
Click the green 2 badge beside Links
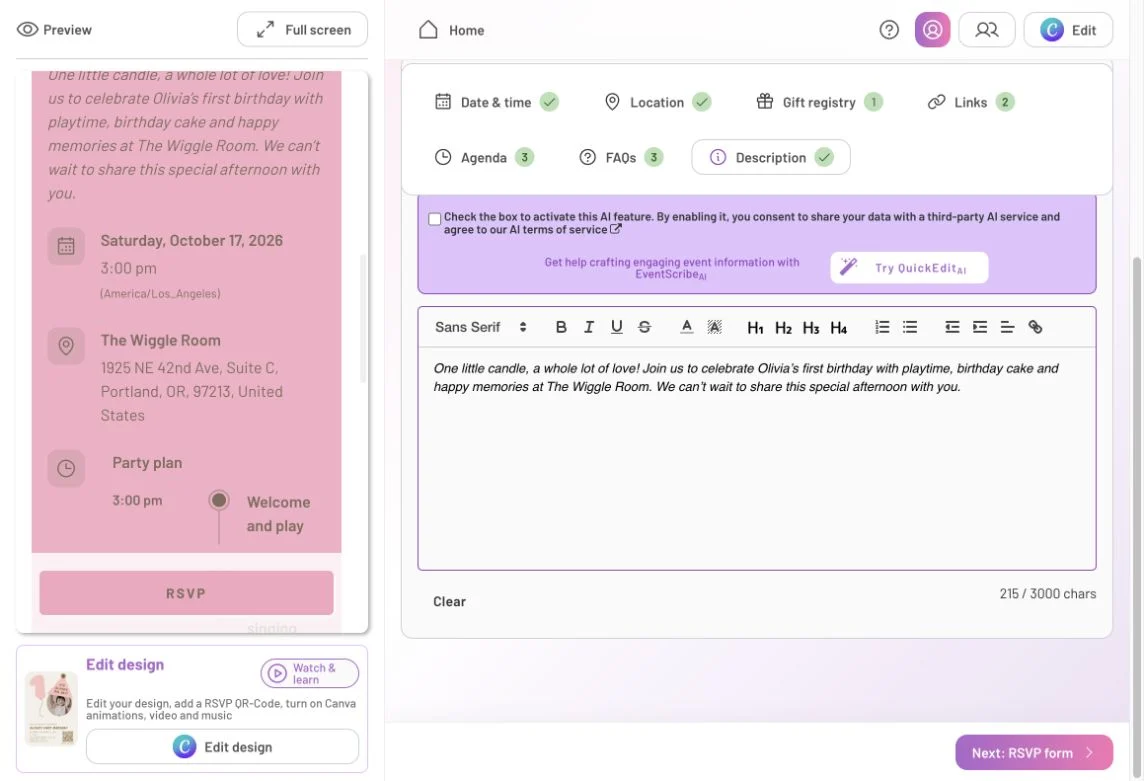coord(1005,102)
